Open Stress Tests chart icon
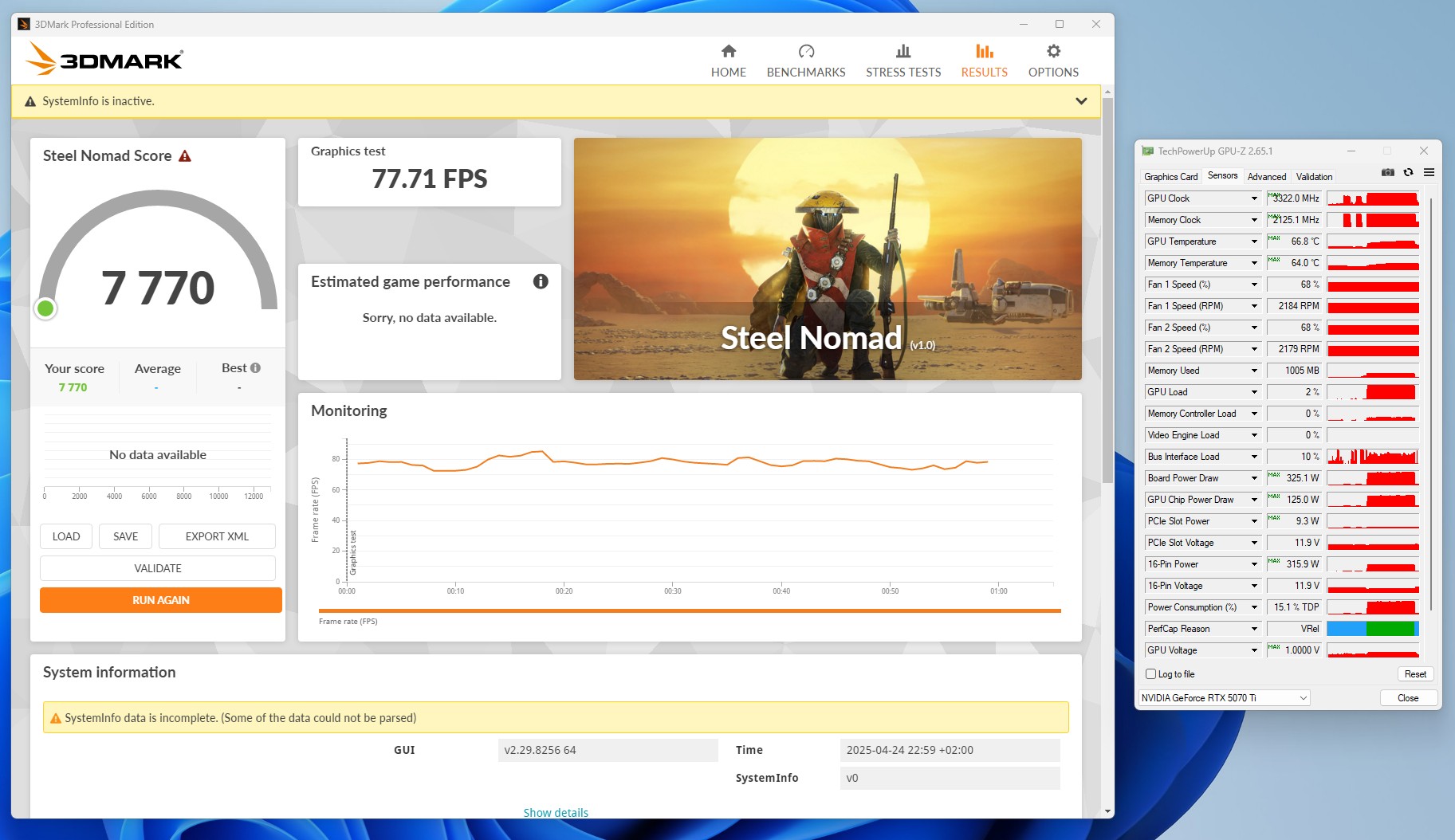This screenshot has width=1455, height=840. [x=903, y=51]
